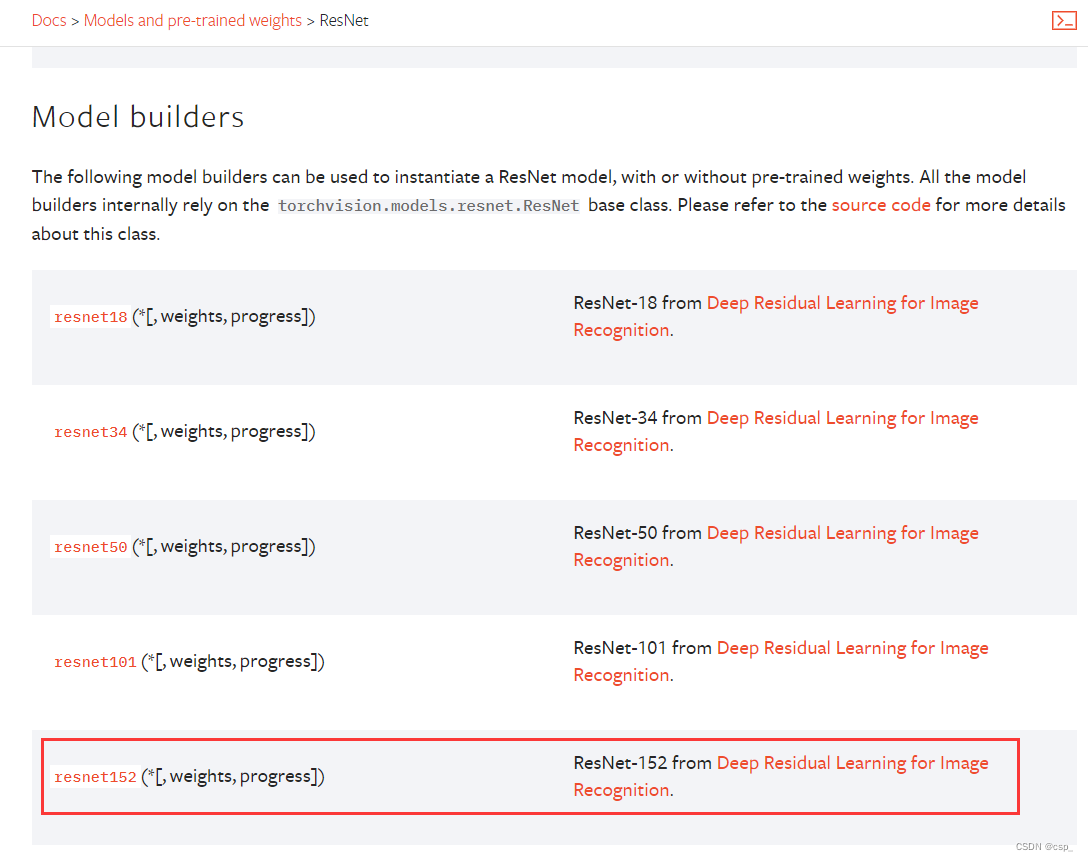The image size is (1088, 861).
Task: Go to Docs breadcrumb link
Action: coord(49,21)
